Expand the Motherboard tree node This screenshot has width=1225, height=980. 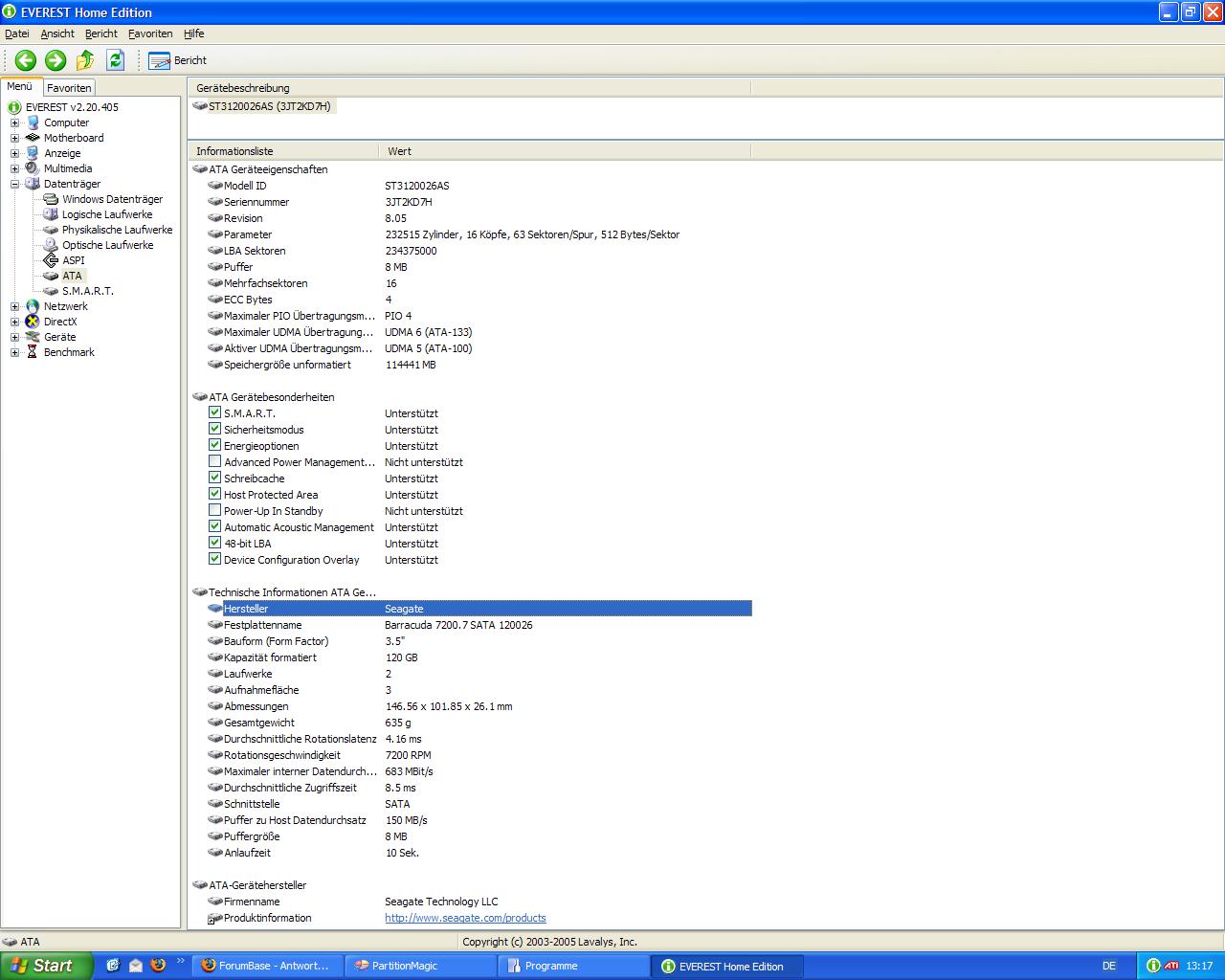14,138
